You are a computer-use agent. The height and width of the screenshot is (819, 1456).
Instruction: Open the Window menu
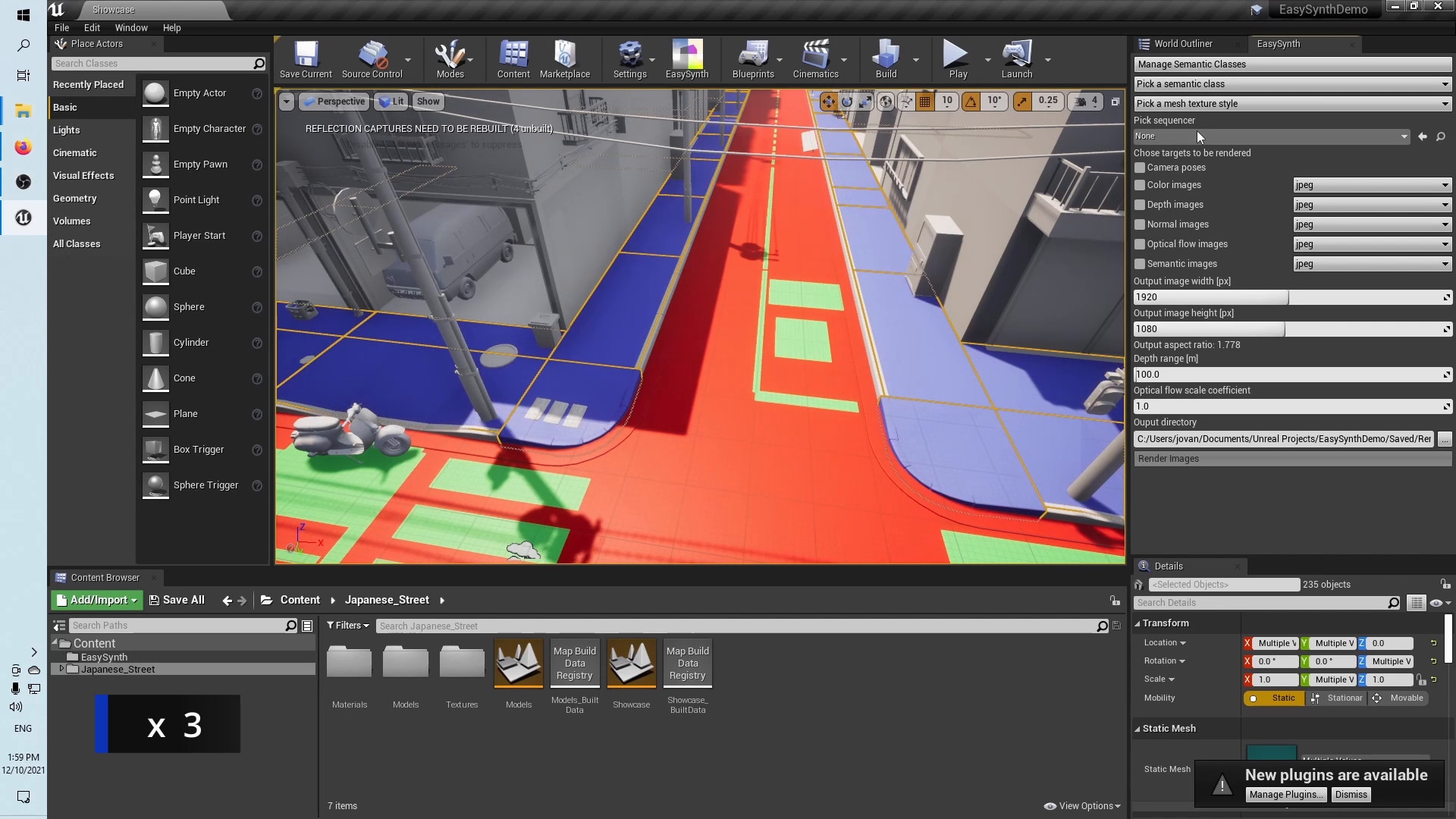click(x=131, y=28)
